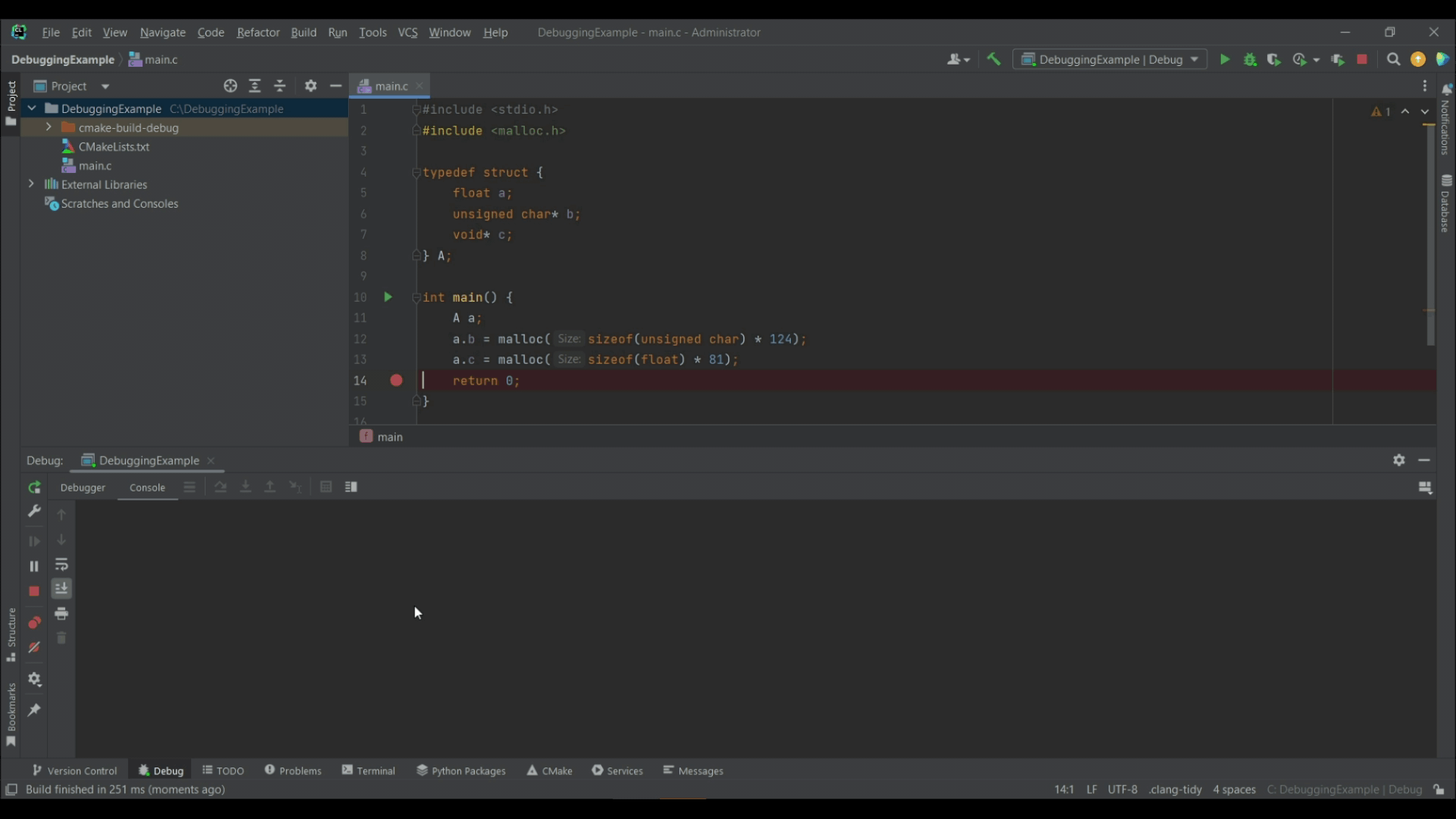The image size is (1456, 819).
Task: Open Search Everywhere with the magnifier icon
Action: (1393, 59)
